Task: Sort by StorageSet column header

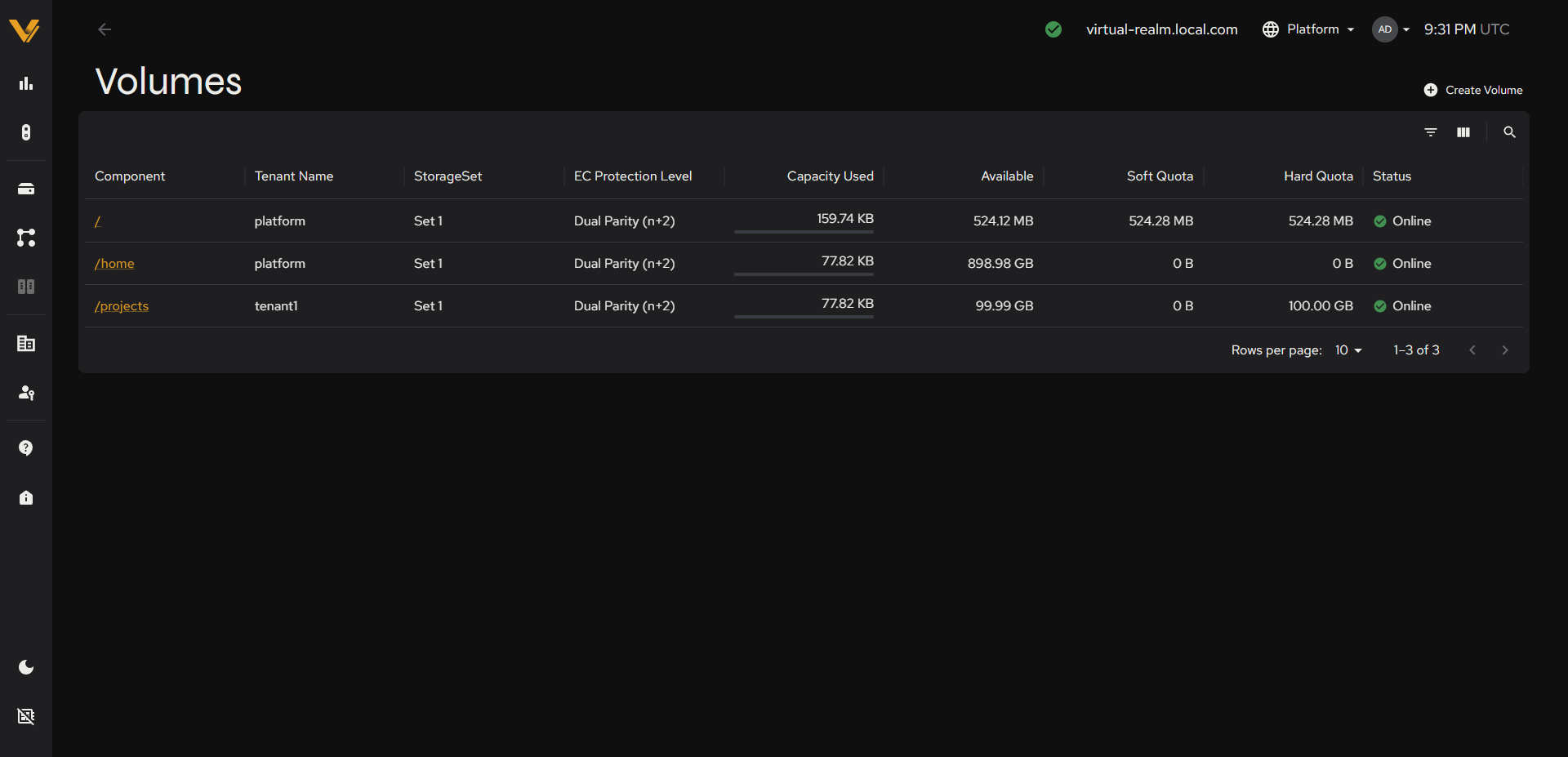Action: (x=448, y=176)
